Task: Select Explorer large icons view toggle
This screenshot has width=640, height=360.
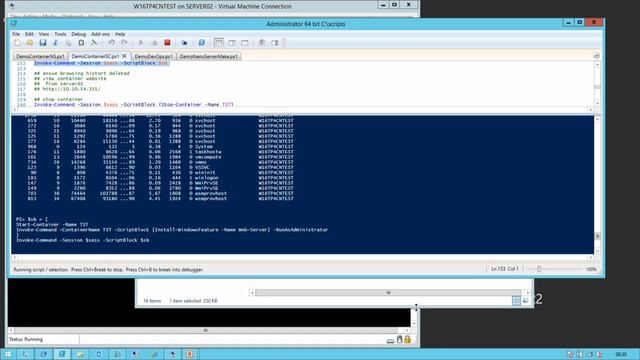Action: tap(525, 301)
